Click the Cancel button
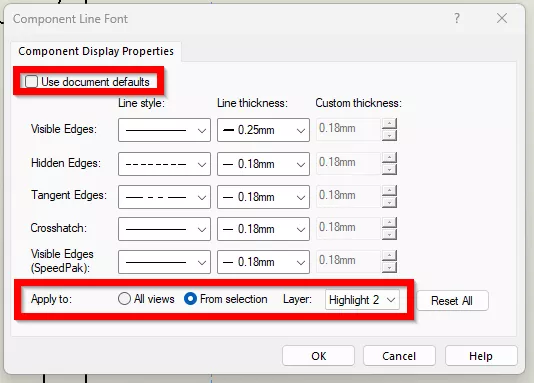The image size is (534, 383). pos(399,356)
